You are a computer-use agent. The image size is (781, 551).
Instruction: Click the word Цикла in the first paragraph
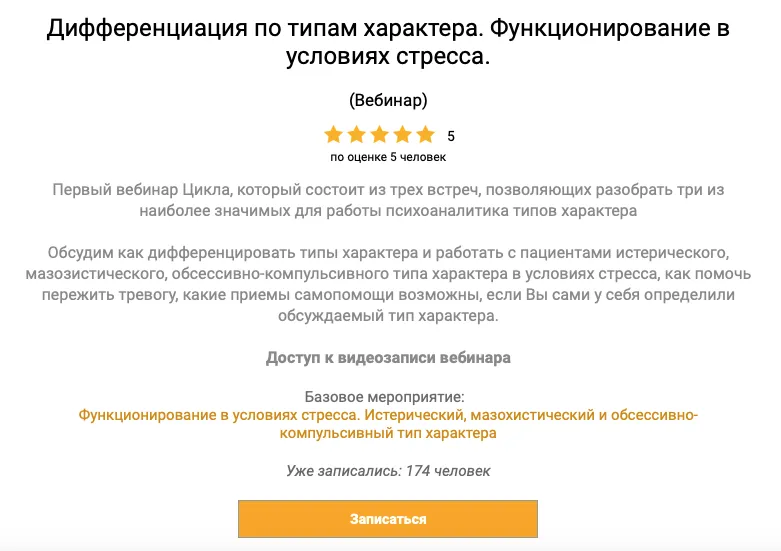[x=208, y=189]
